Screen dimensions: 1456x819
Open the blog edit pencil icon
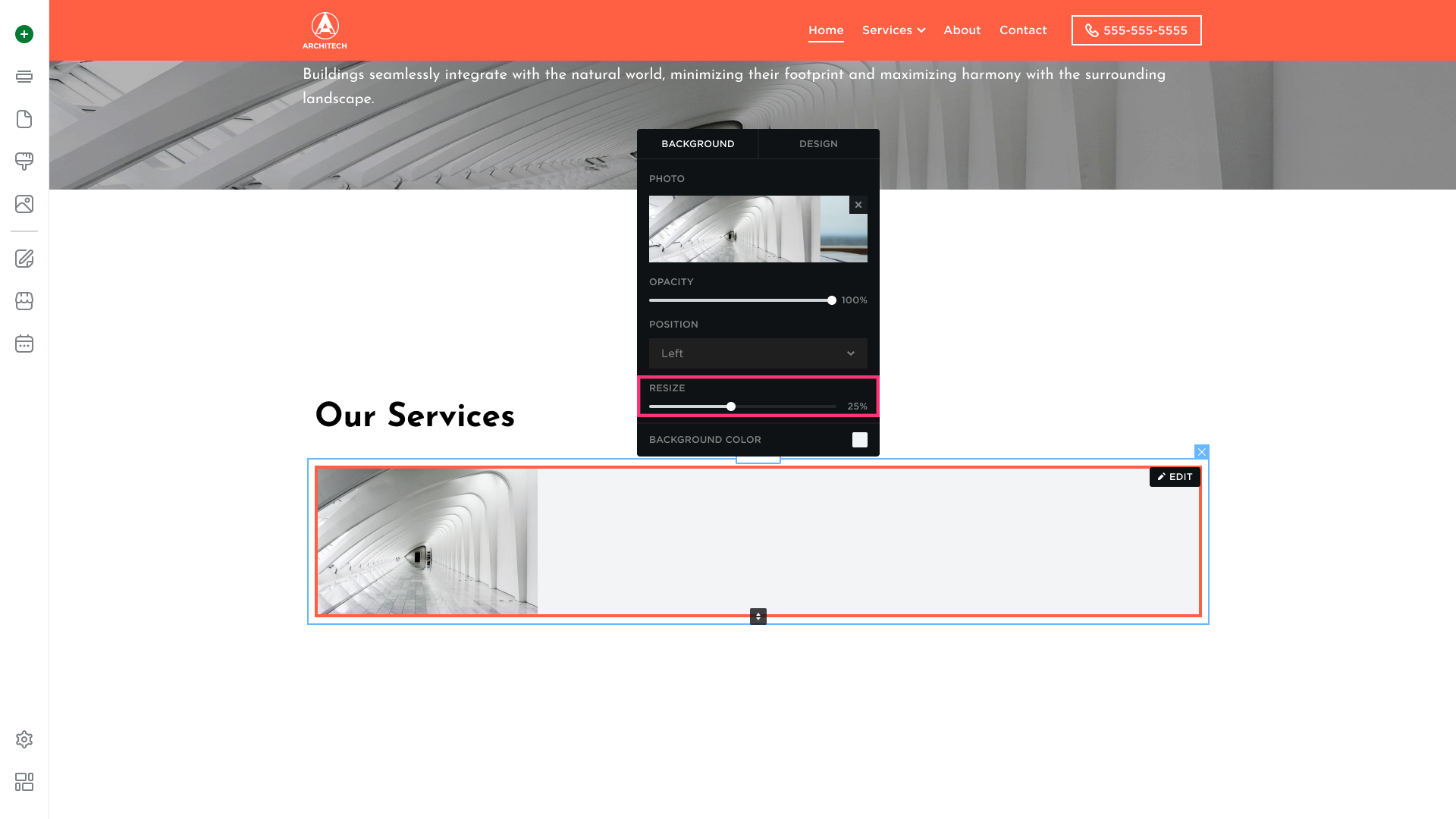tap(24, 259)
